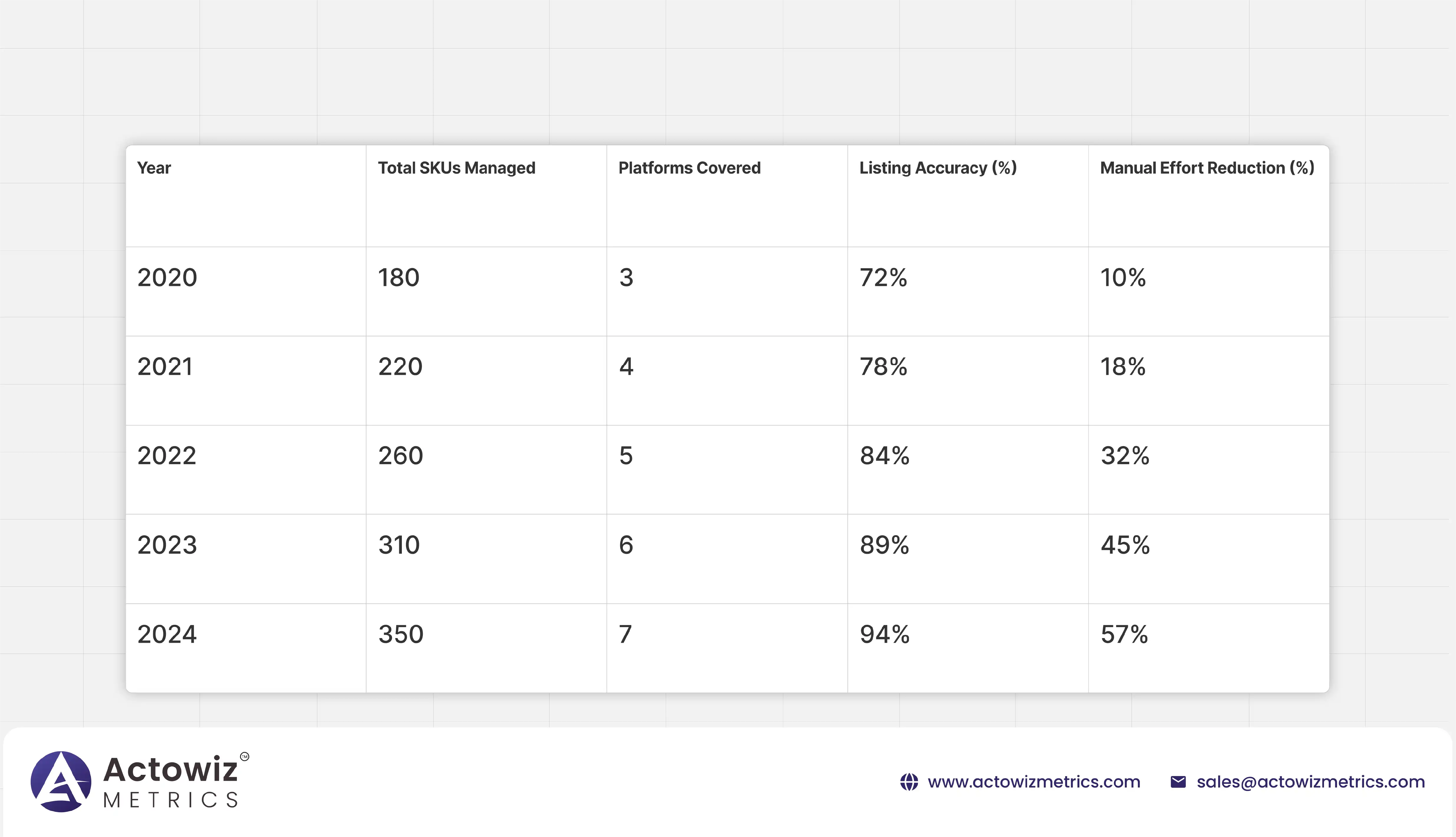Viewport: 1456px width, 837px height.
Task: Select the 57% manual effort cell
Action: (1124, 635)
